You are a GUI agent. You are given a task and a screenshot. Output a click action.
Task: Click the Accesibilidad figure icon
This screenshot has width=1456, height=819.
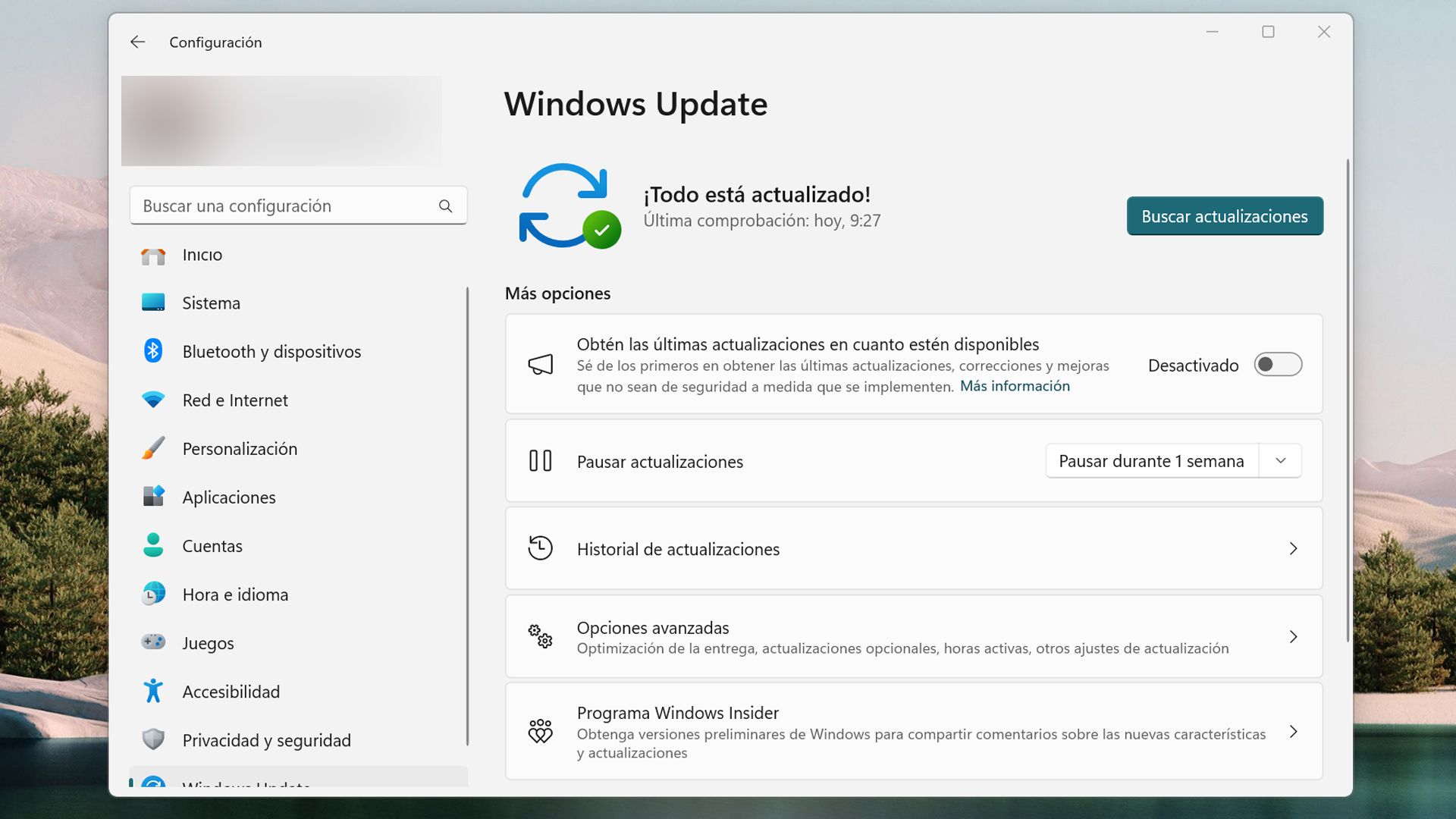(153, 691)
